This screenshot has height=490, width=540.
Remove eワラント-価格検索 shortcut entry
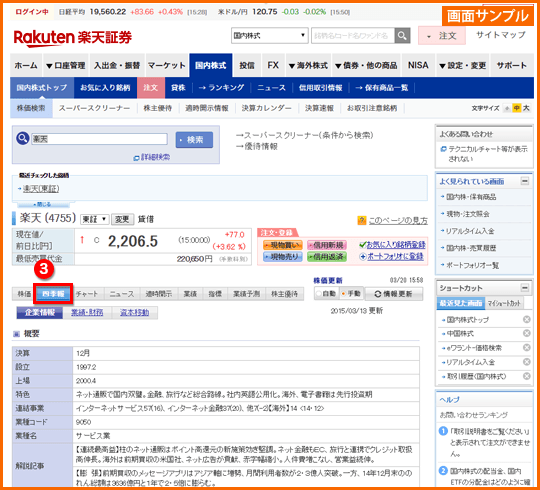[526, 347]
